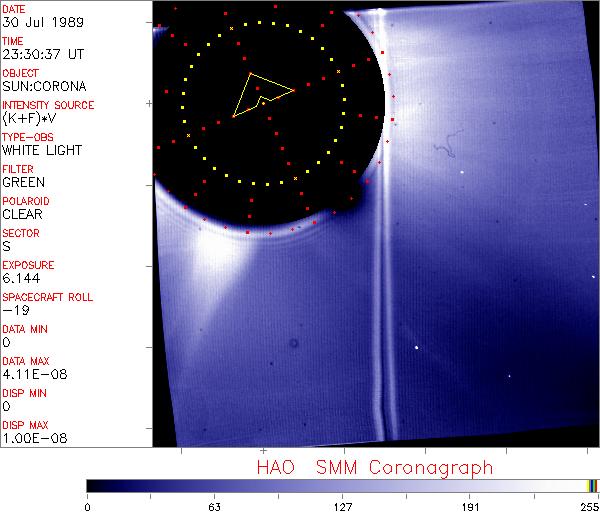Click the EXPOSURE label
600x512 pixels.
point(28,265)
